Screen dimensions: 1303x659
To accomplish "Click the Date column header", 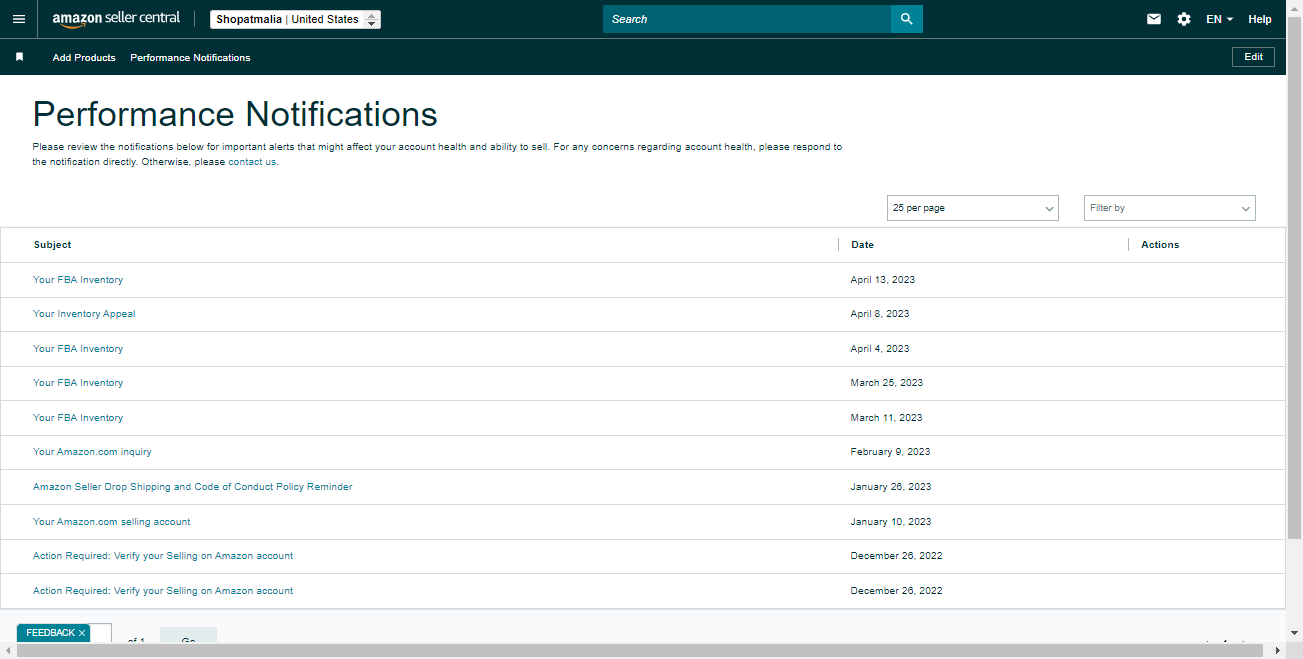I will click(862, 245).
